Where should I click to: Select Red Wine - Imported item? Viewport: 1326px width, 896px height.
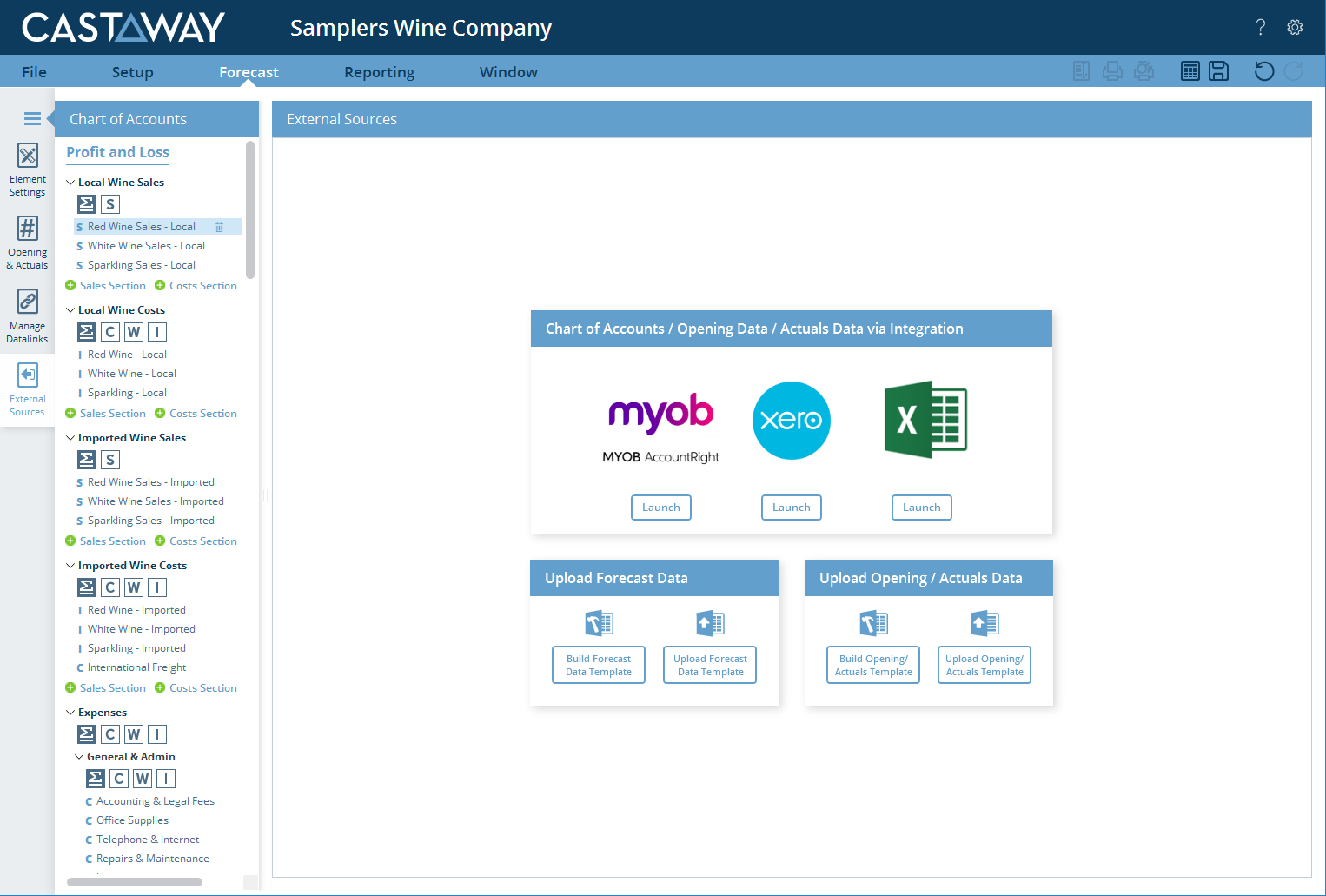(136, 610)
